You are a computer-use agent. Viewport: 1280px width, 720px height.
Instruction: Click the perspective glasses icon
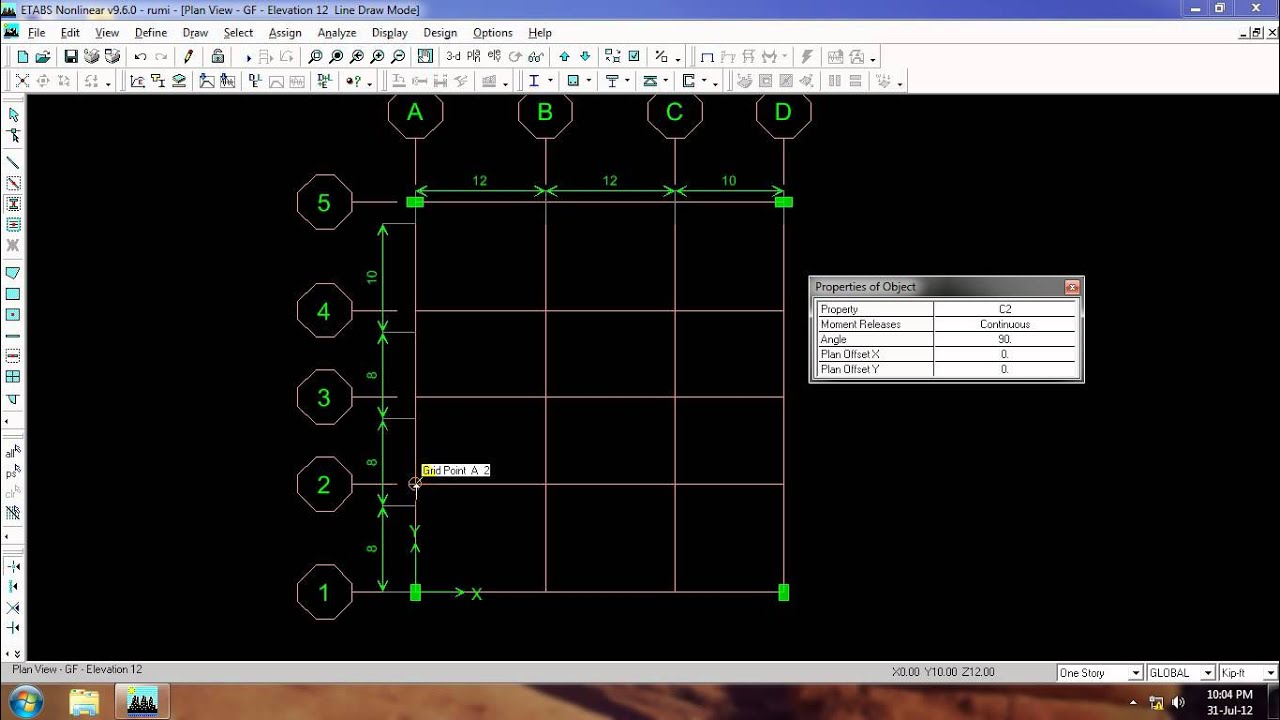click(x=536, y=57)
